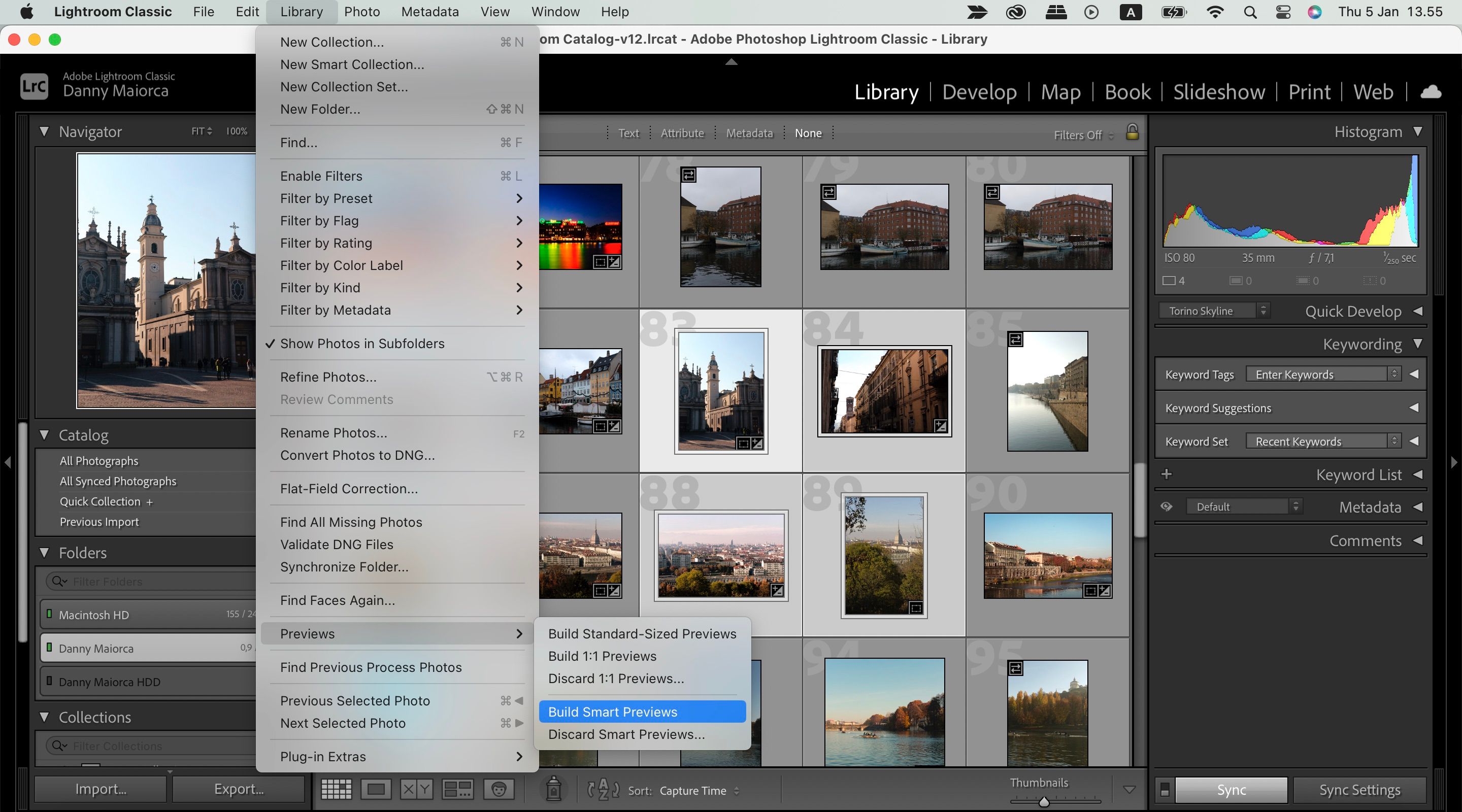Select the Survey view icon
The image size is (1462, 812).
pos(457,789)
